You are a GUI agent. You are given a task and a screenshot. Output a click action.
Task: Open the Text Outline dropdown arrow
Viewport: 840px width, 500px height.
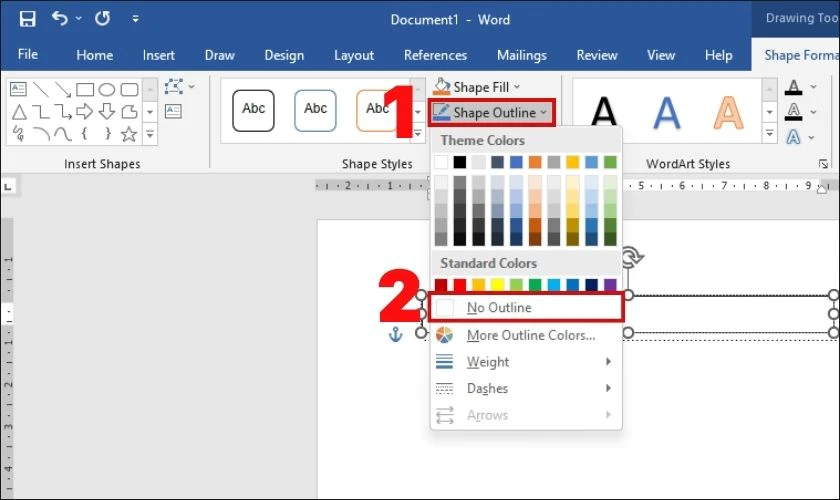click(x=813, y=112)
